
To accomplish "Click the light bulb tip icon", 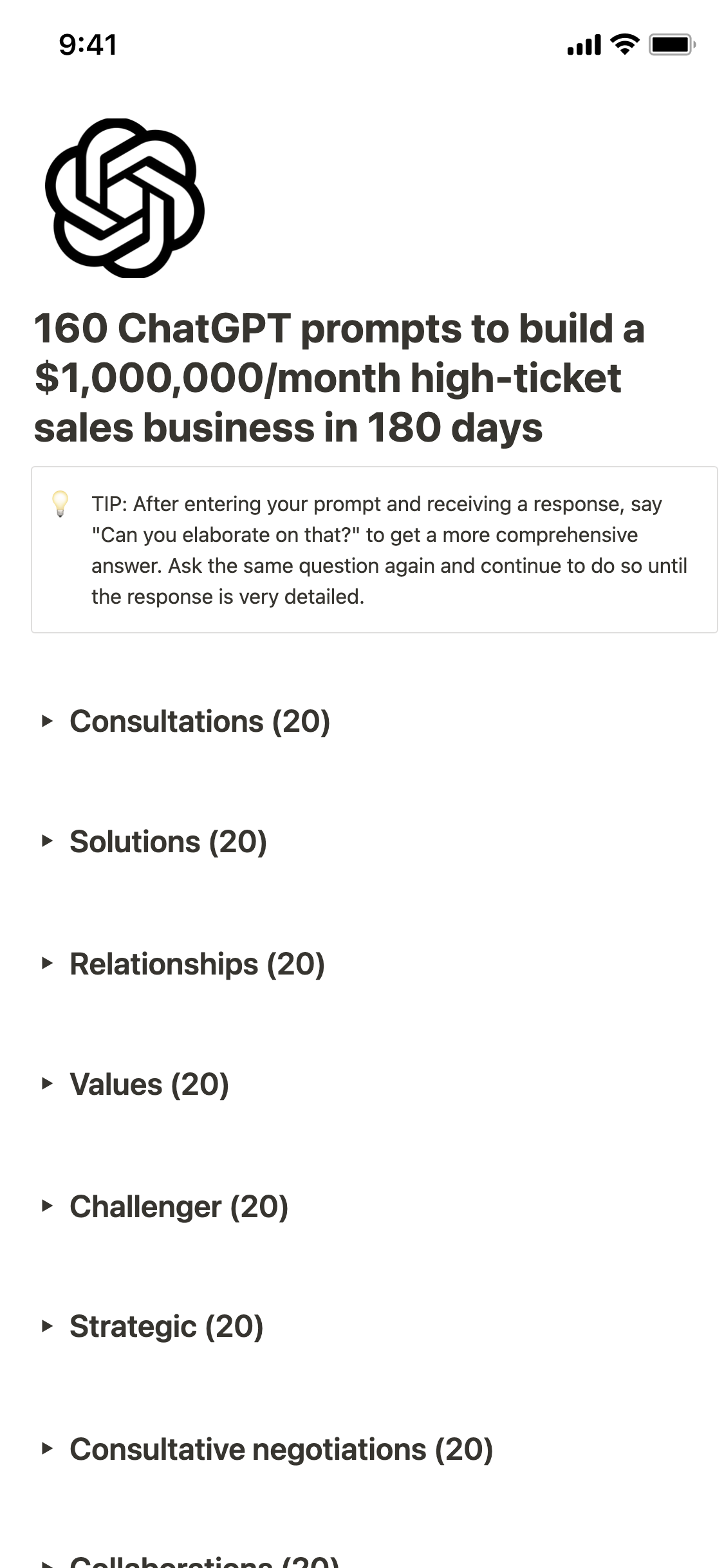I will coord(60,504).
